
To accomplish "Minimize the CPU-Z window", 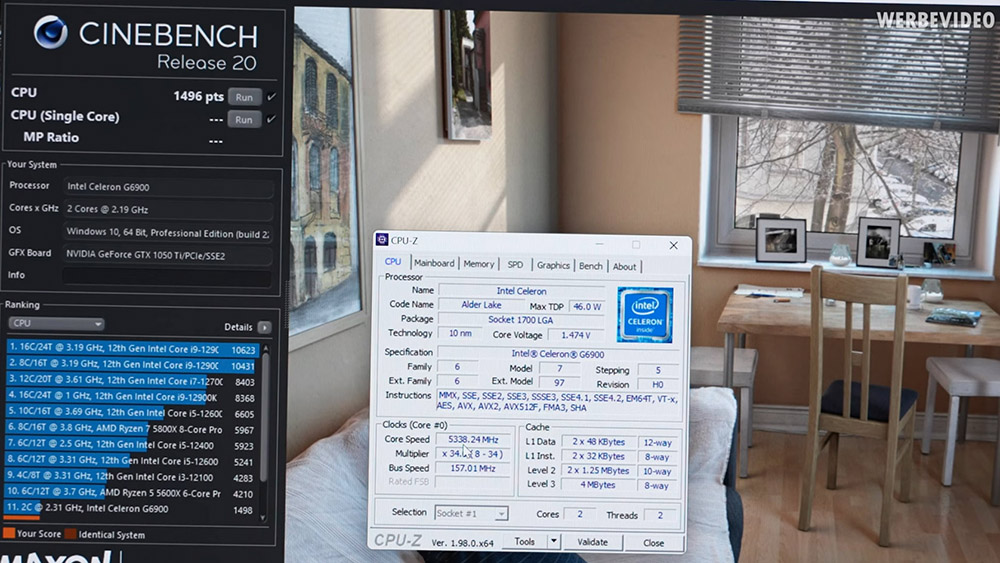I will pyautogui.click(x=599, y=244).
